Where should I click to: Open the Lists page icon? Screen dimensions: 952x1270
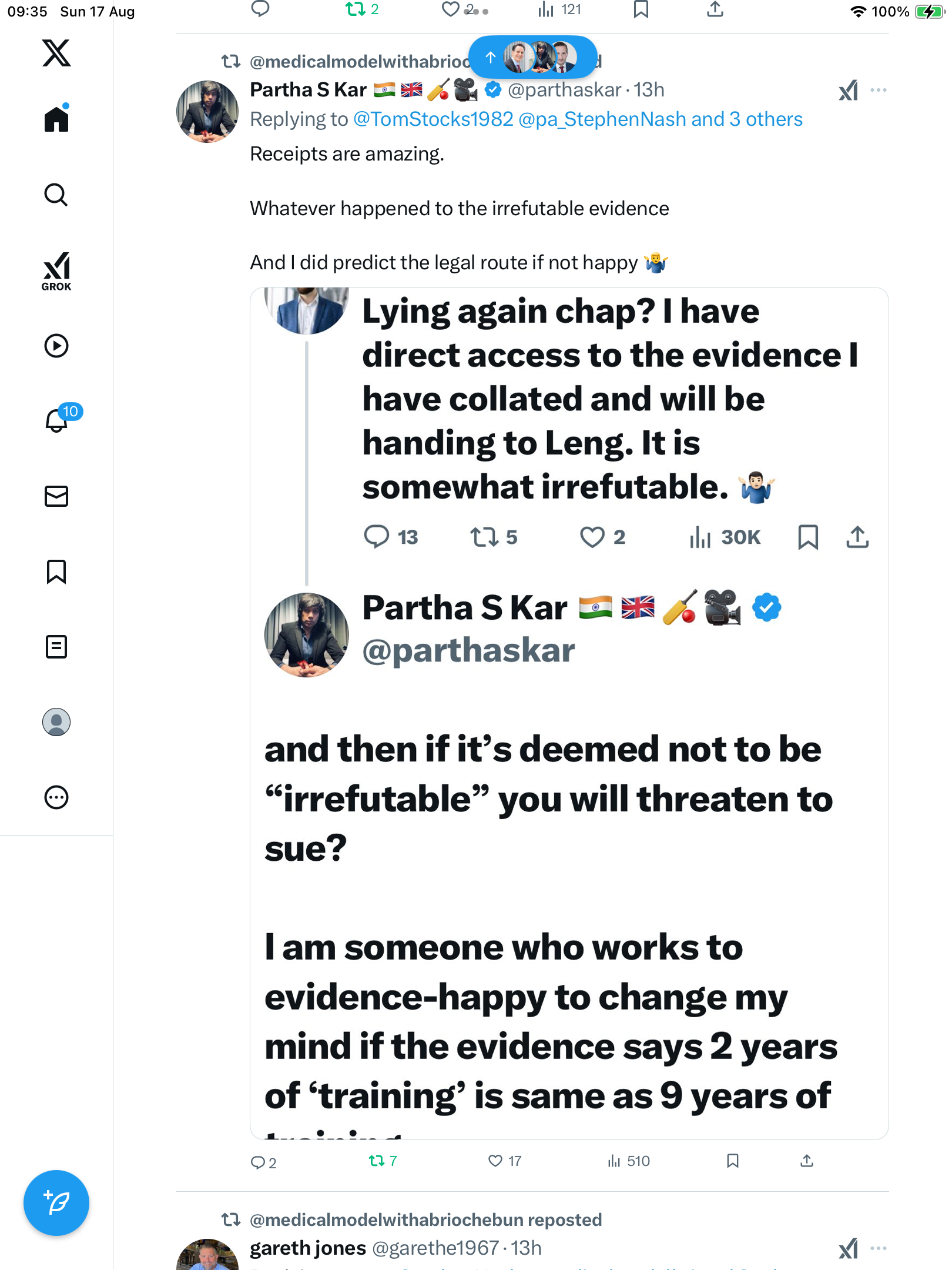(x=56, y=647)
